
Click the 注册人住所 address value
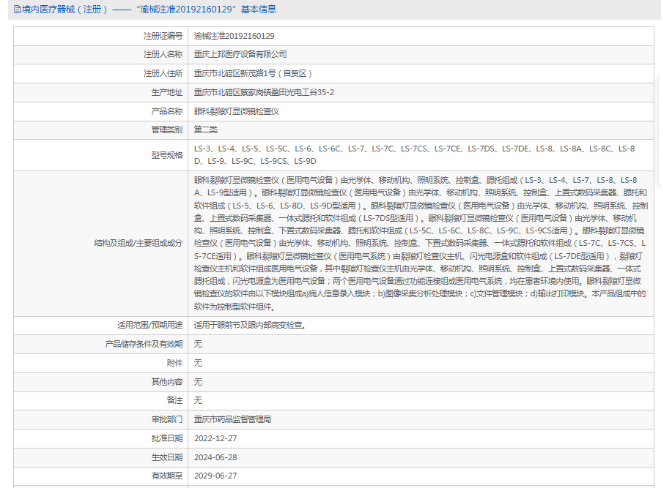(x=252, y=73)
